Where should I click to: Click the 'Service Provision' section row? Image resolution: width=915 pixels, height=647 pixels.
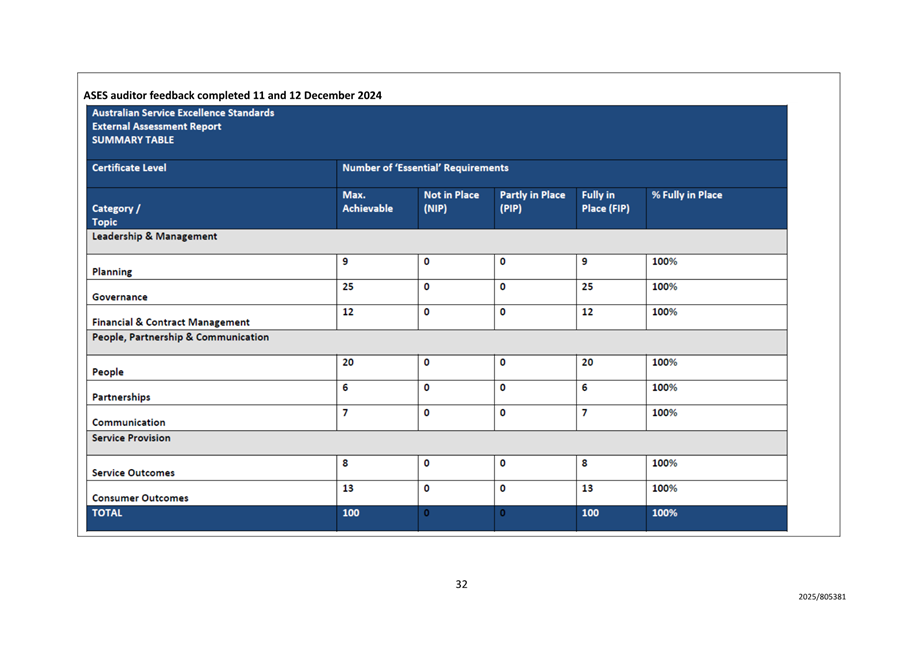(x=131, y=438)
